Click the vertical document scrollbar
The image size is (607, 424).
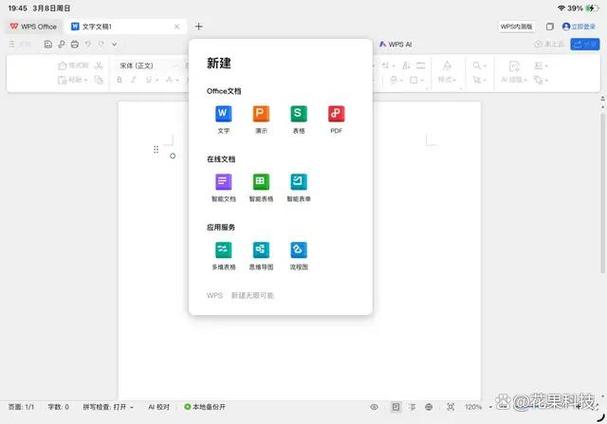(x=603, y=192)
